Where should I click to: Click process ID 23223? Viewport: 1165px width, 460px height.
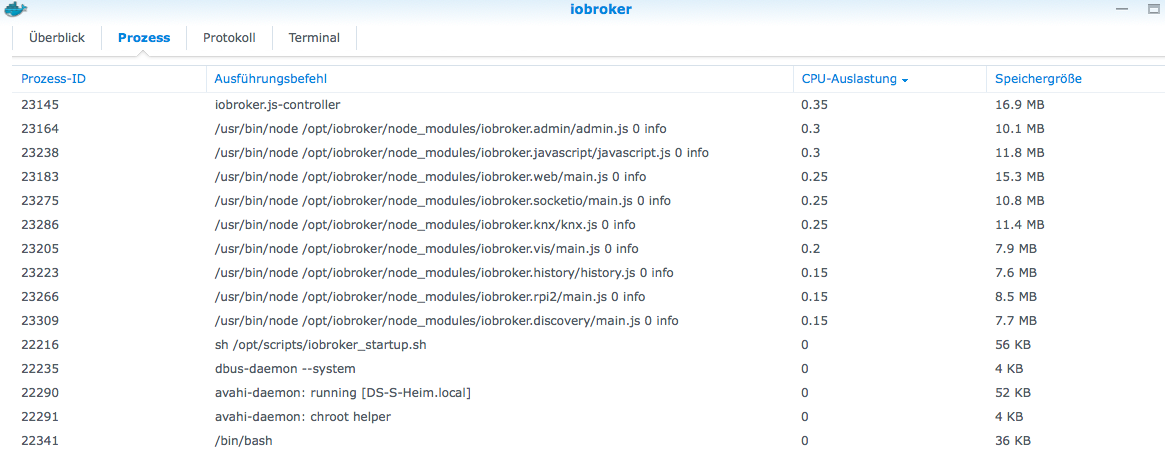40,273
